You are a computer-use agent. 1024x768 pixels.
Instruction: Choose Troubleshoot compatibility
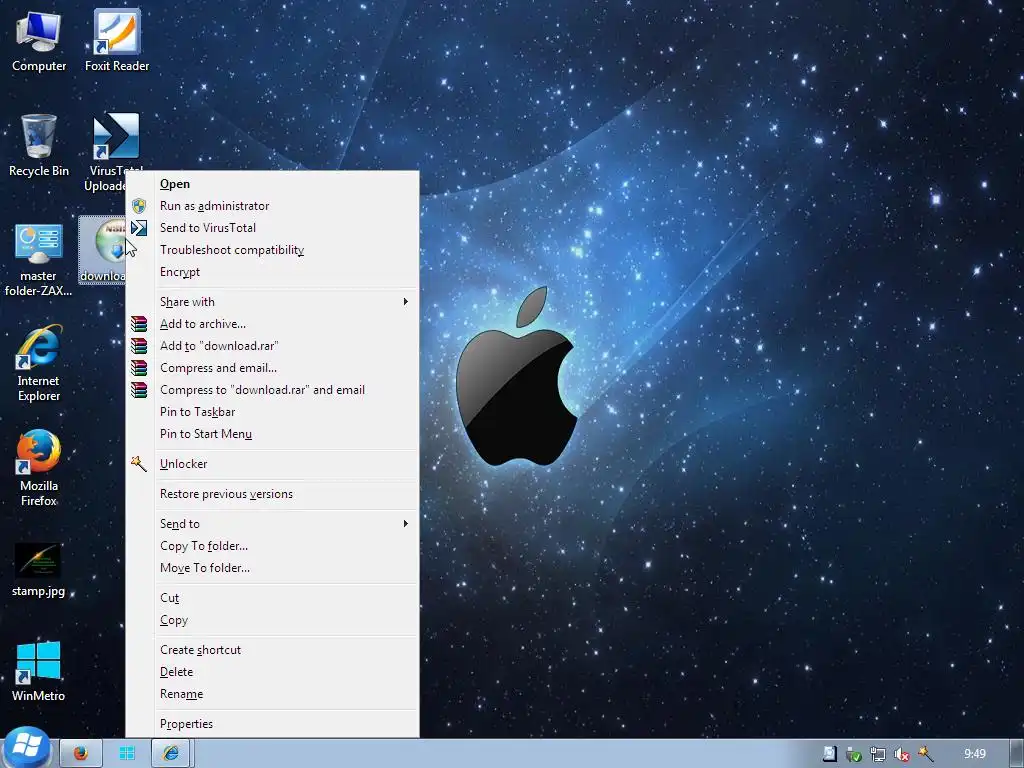pyautogui.click(x=272, y=250)
